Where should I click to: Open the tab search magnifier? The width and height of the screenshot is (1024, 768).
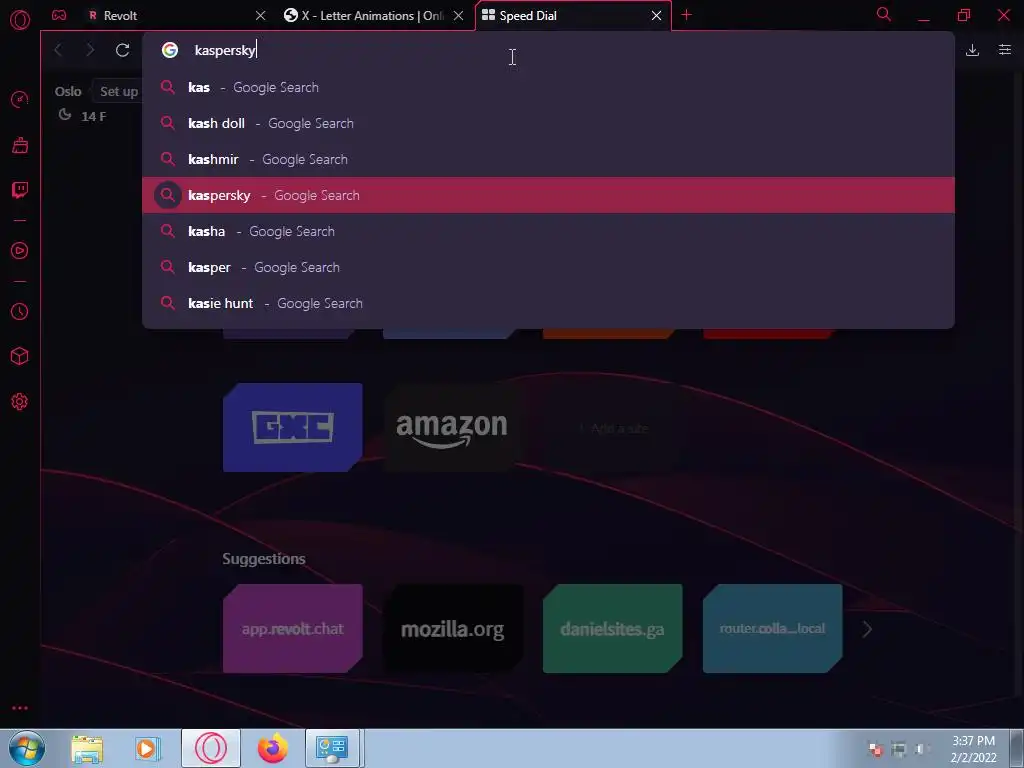[x=884, y=14]
